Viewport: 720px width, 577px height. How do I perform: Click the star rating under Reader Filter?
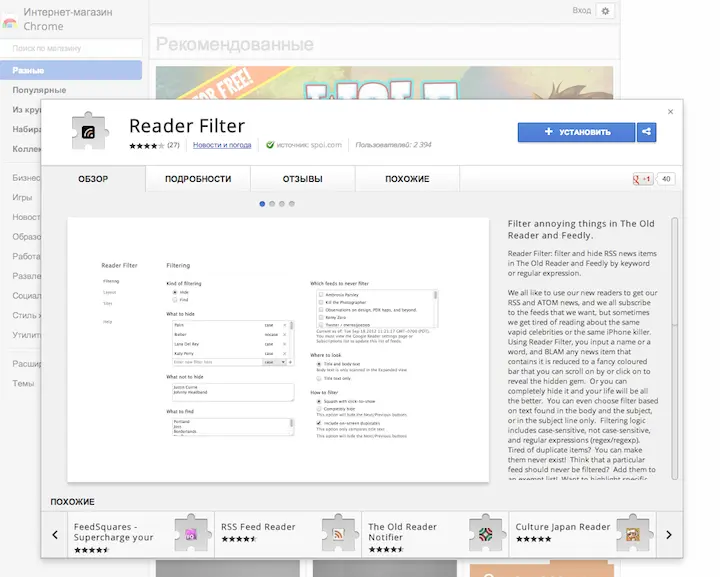(x=146, y=146)
